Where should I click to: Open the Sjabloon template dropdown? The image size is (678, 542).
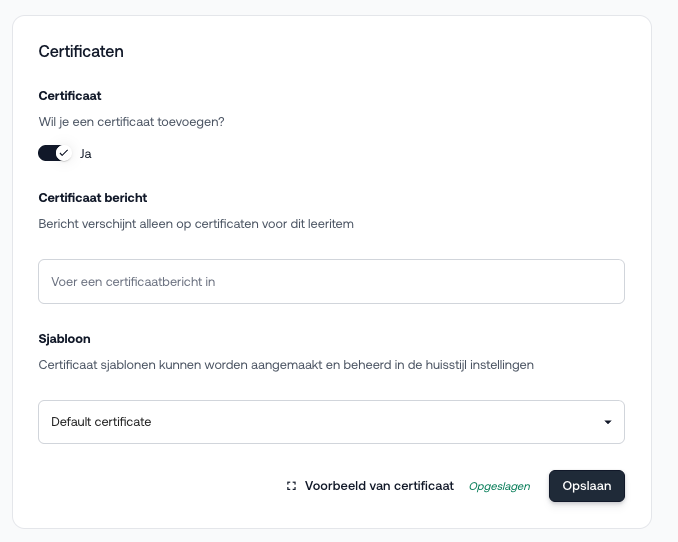[331, 422]
